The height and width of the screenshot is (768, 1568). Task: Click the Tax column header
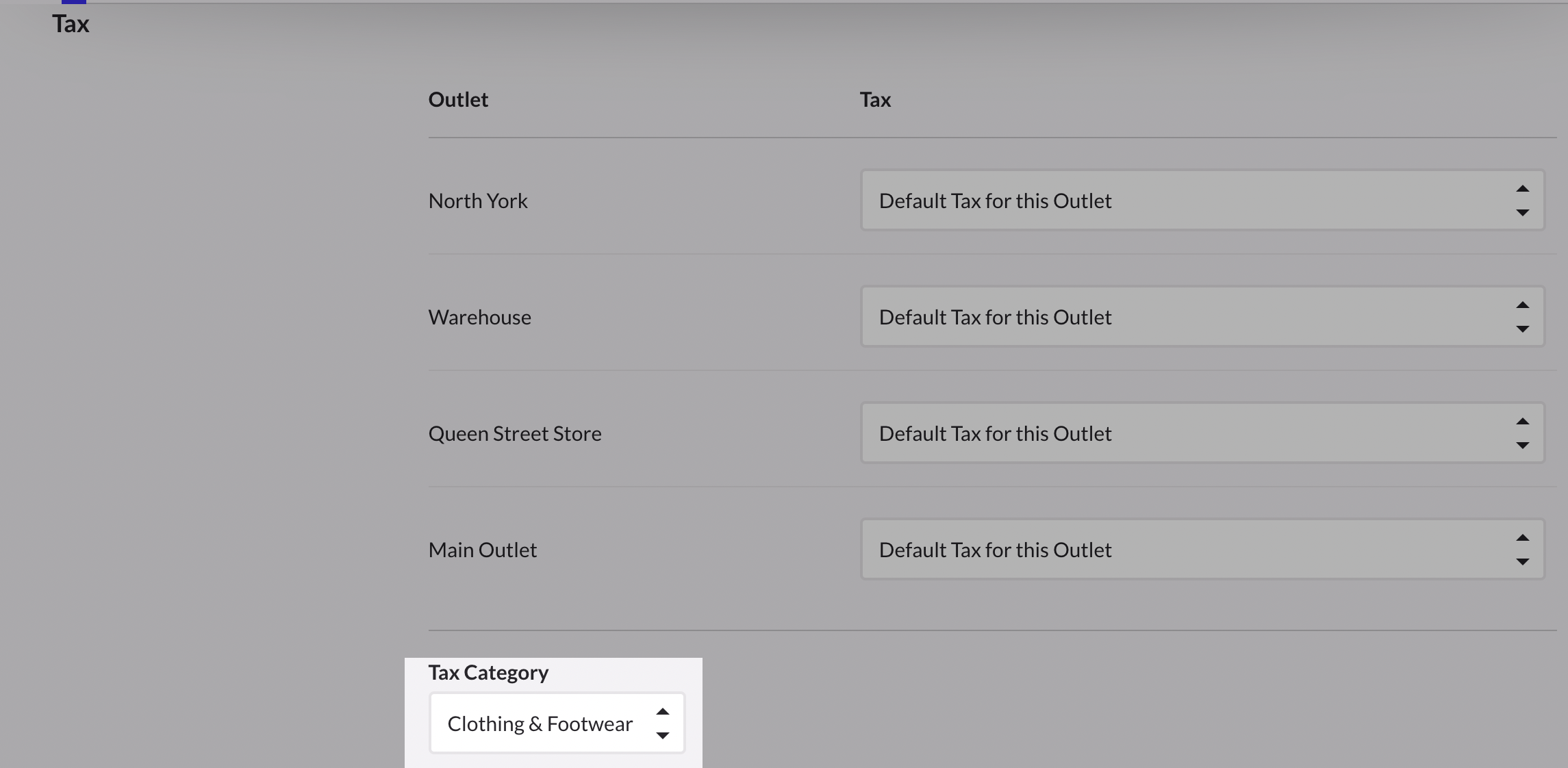pos(875,100)
